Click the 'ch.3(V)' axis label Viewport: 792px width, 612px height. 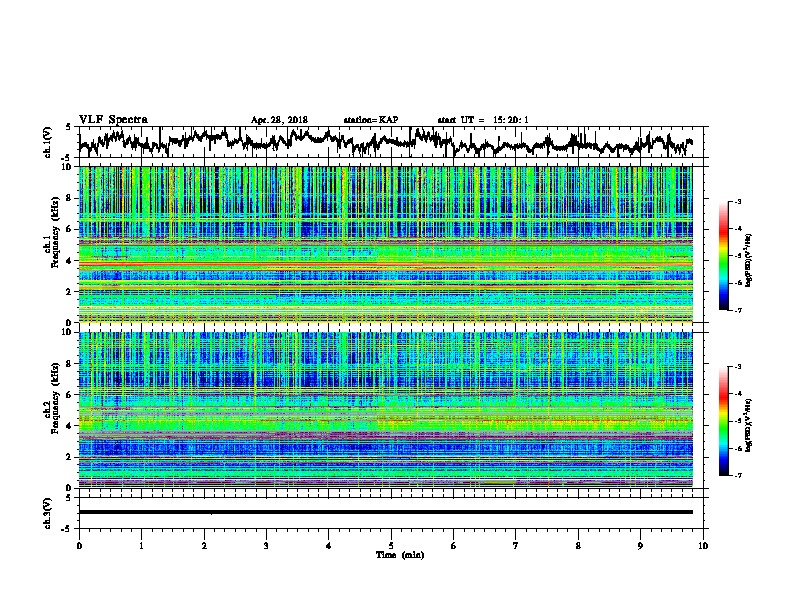pos(48,513)
